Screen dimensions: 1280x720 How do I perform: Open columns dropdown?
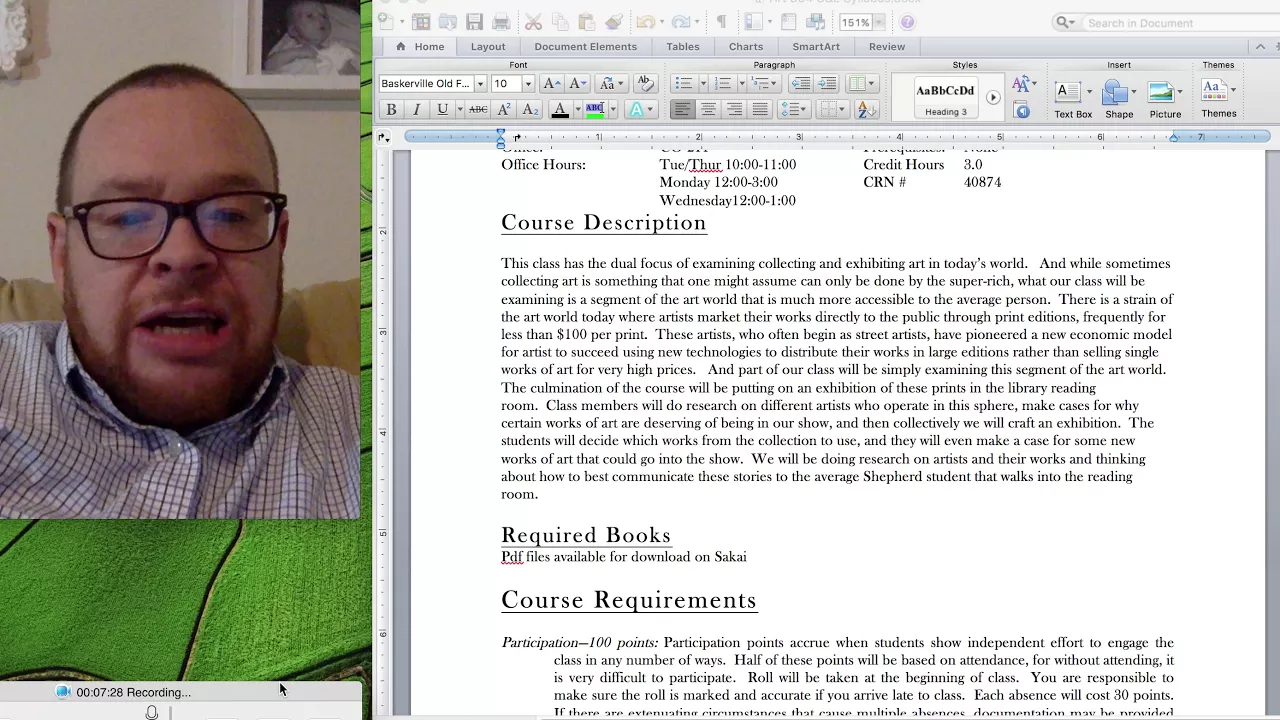pyautogui.click(x=865, y=84)
